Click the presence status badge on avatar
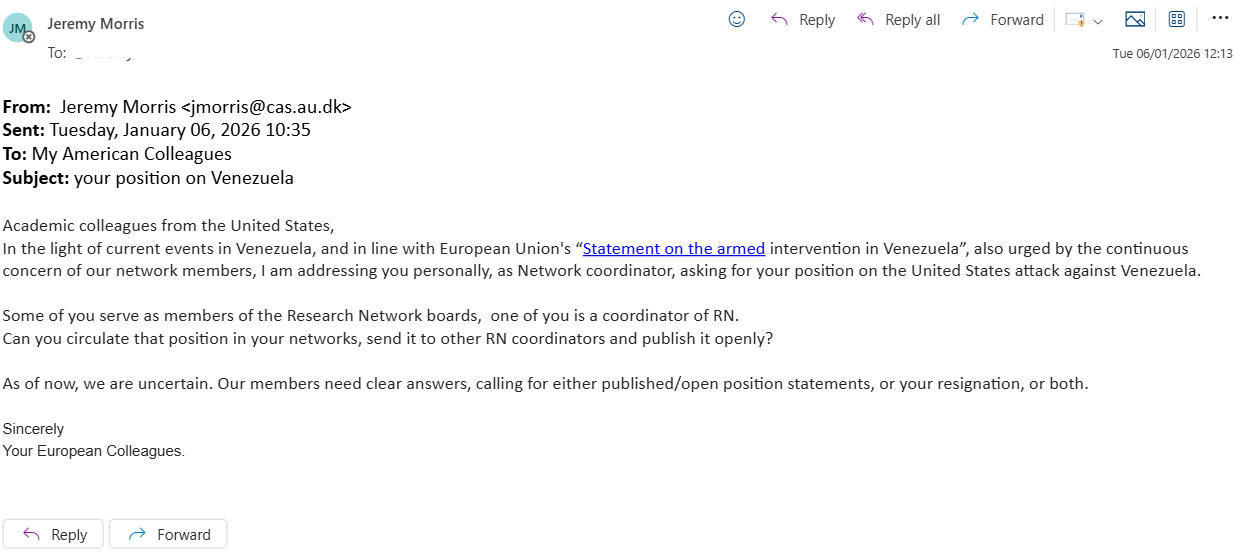 pos(29,37)
